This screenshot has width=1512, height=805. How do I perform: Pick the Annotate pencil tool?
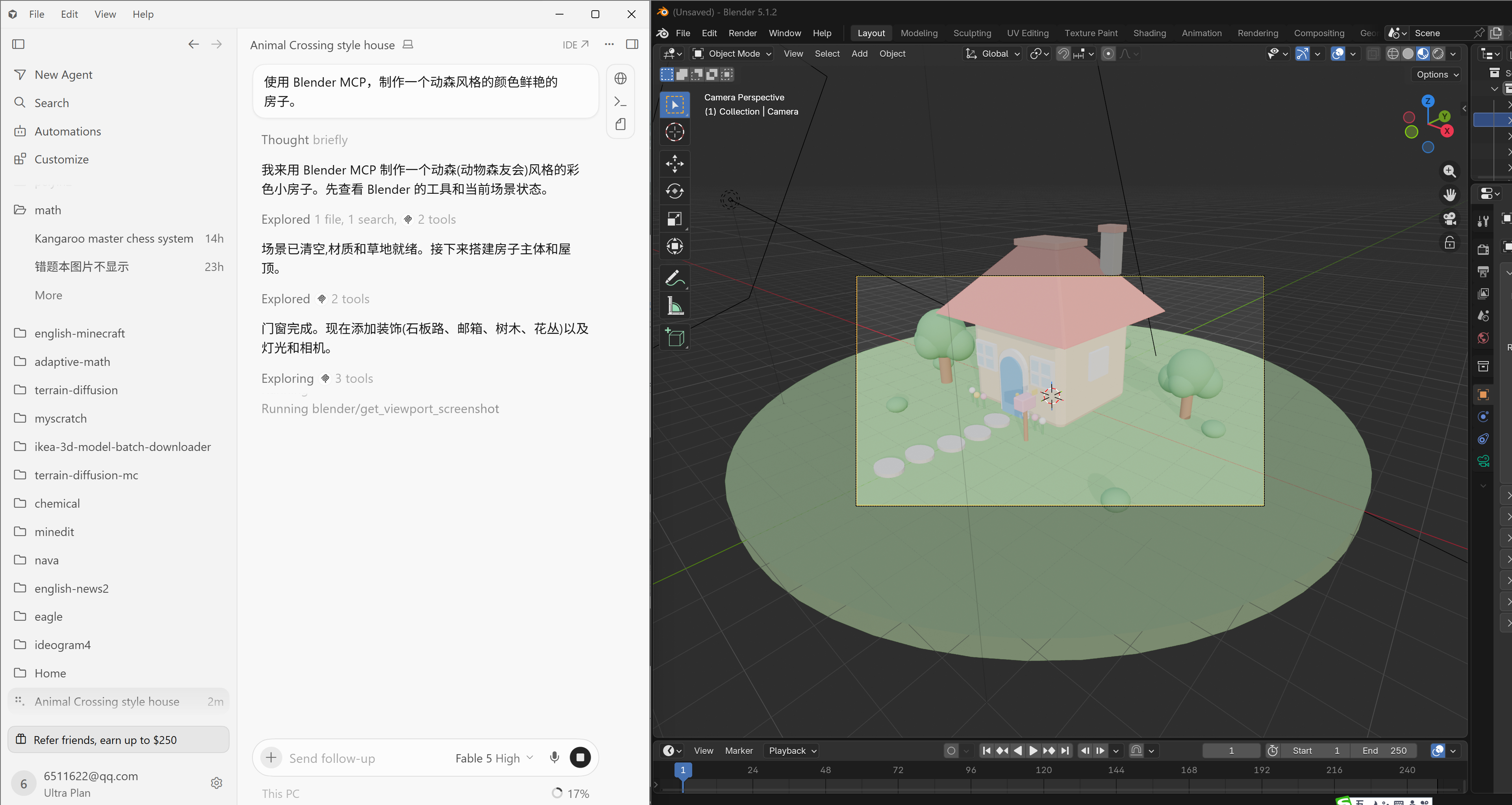pos(674,278)
